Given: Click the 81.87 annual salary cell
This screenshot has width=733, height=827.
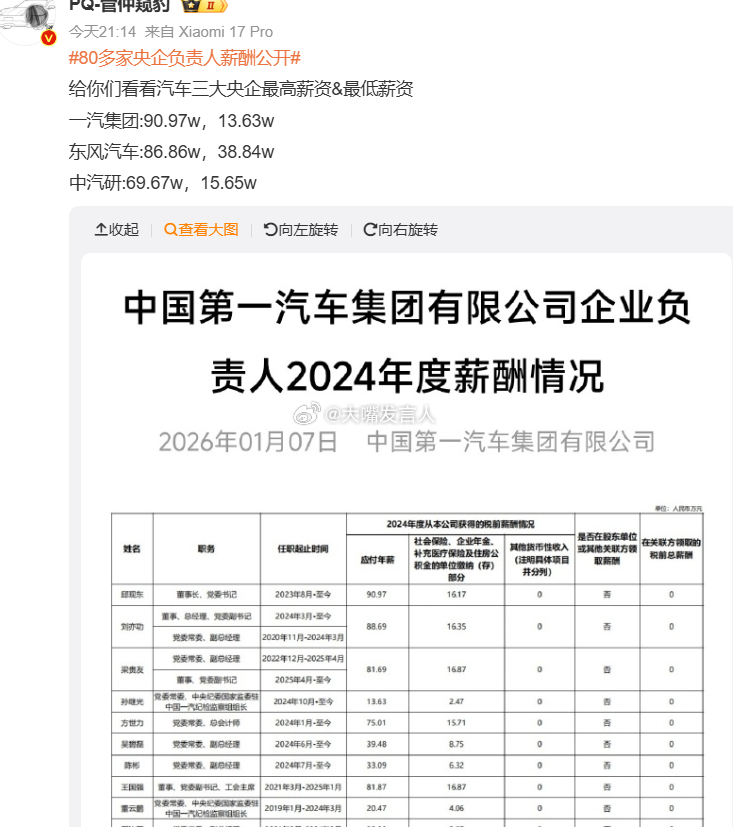Looking at the screenshot, I should tap(377, 787).
